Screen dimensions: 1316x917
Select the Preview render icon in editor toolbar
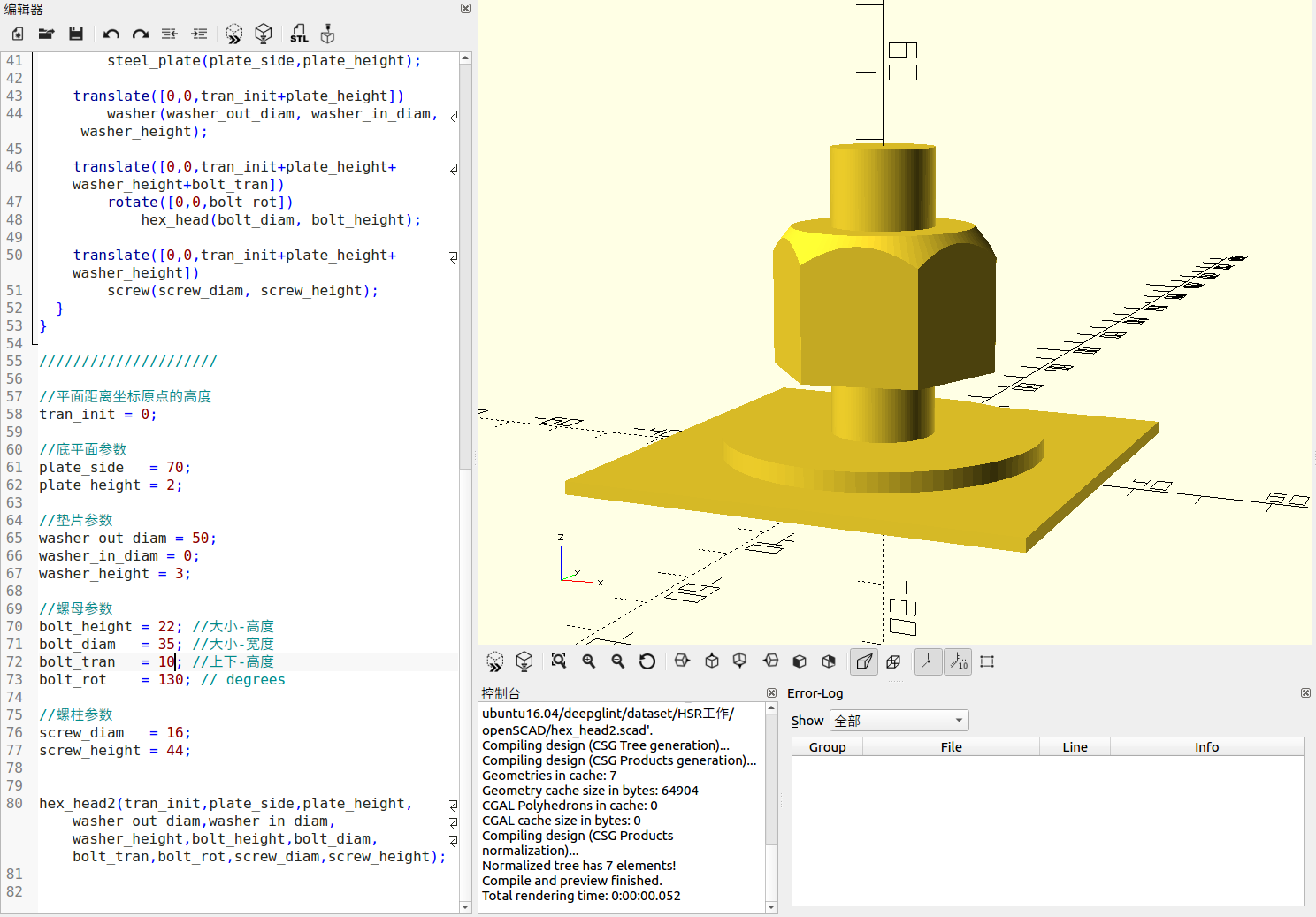tap(233, 34)
